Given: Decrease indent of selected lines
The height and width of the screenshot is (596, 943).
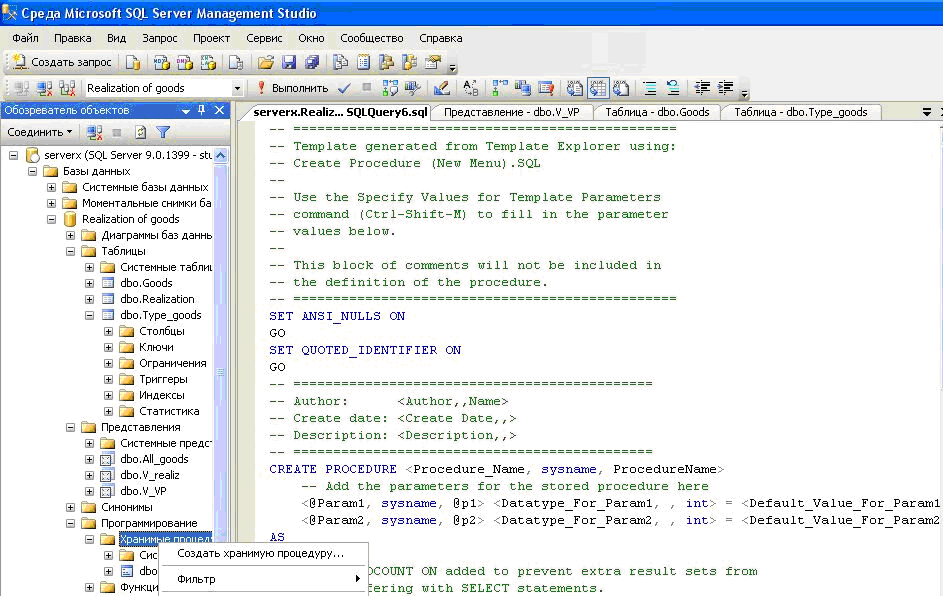Looking at the screenshot, I should pyautogui.click(x=702, y=88).
